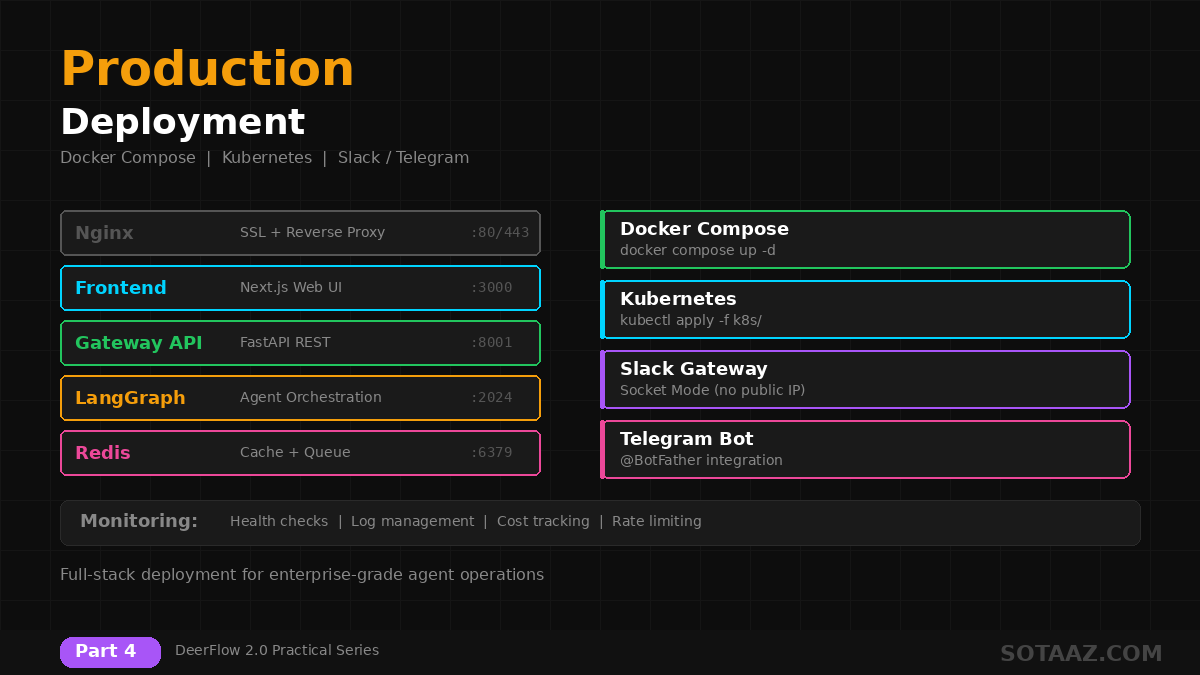Click 'Slack / Telegram' in the subtitle
Image resolution: width=1200 pixels, height=675 pixels.
pos(403,157)
